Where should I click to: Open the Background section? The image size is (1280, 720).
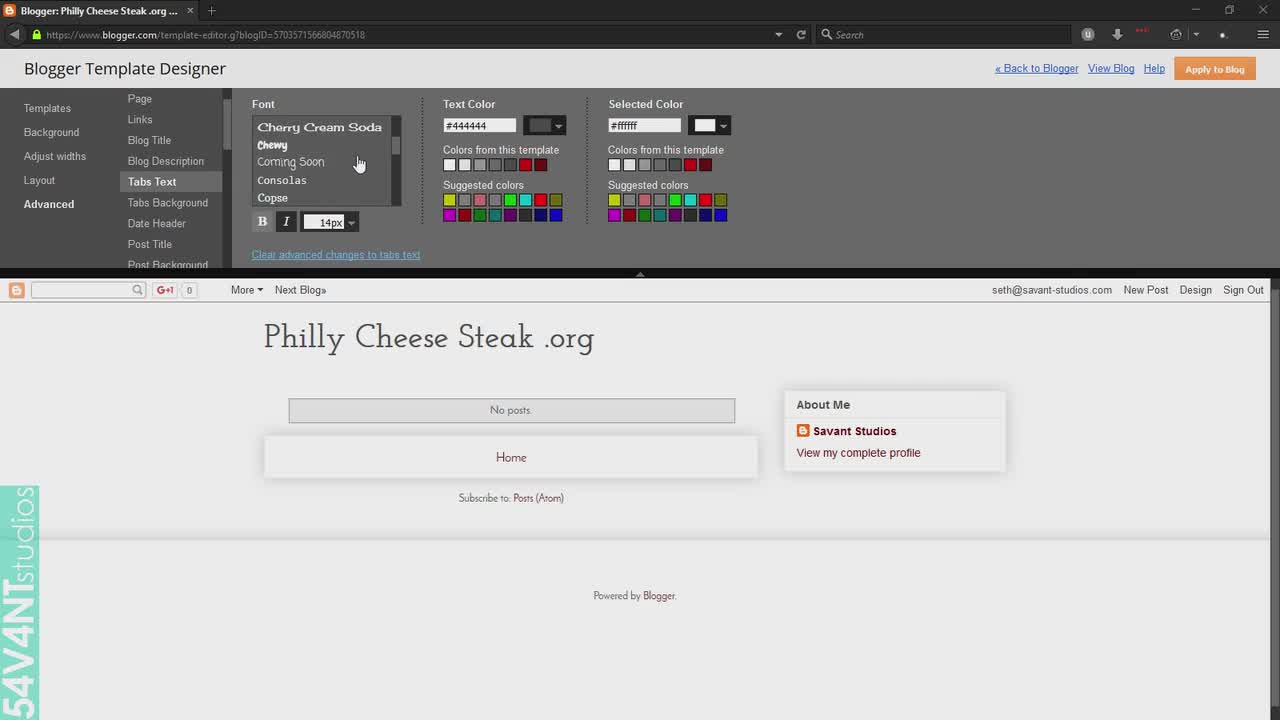pyautogui.click(x=51, y=132)
